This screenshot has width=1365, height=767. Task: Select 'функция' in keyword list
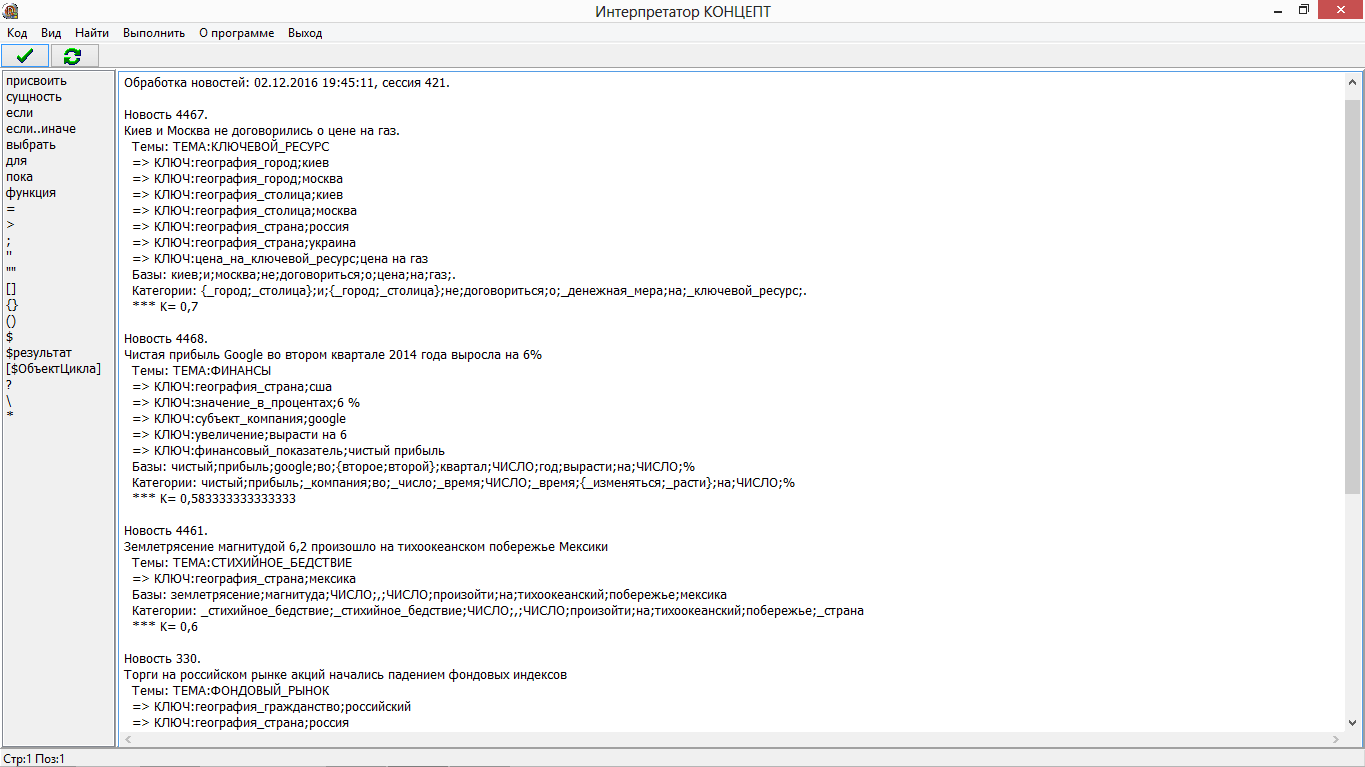[31, 193]
